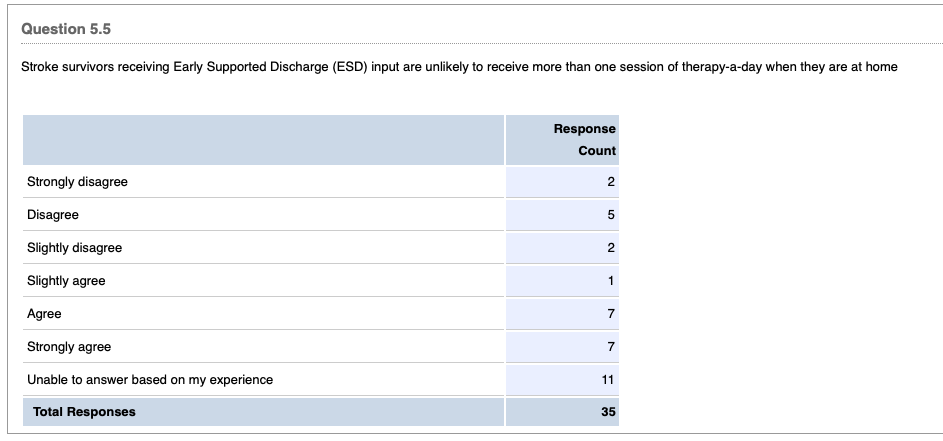The height and width of the screenshot is (441, 943).
Task: Click the response count for Strongly disagree
Action: tap(610, 182)
